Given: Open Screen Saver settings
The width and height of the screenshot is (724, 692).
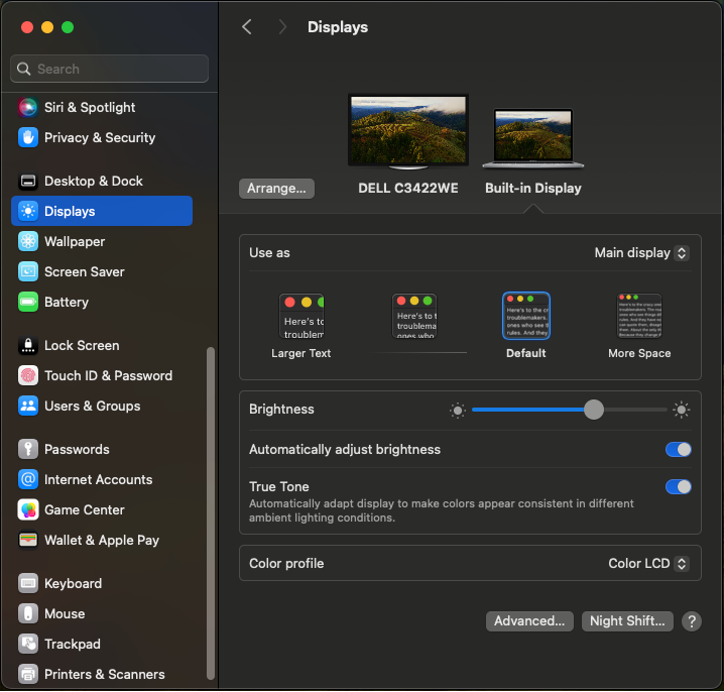Looking at the screenshot, I should coord(84,271).
